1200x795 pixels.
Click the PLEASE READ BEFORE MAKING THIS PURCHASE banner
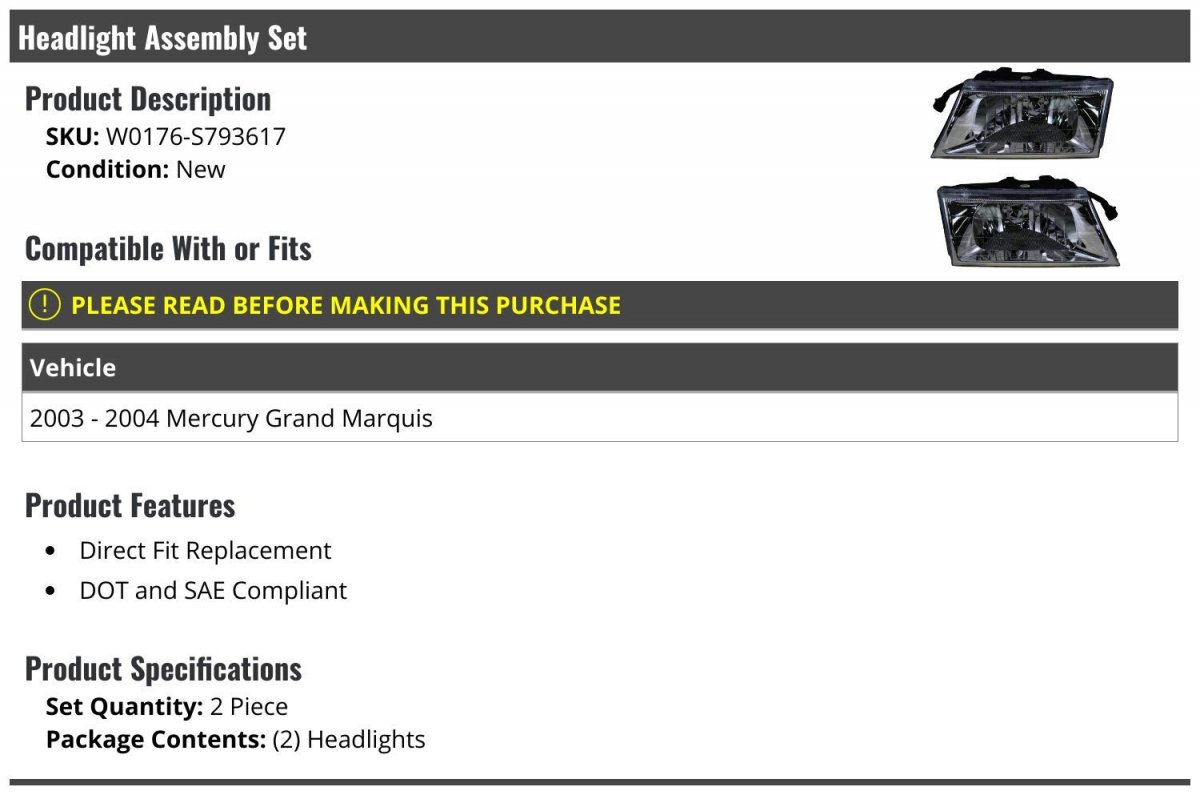coord(600,305)
